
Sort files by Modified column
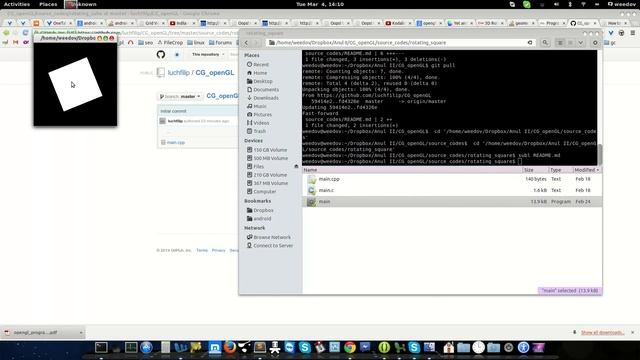(587, 170)
